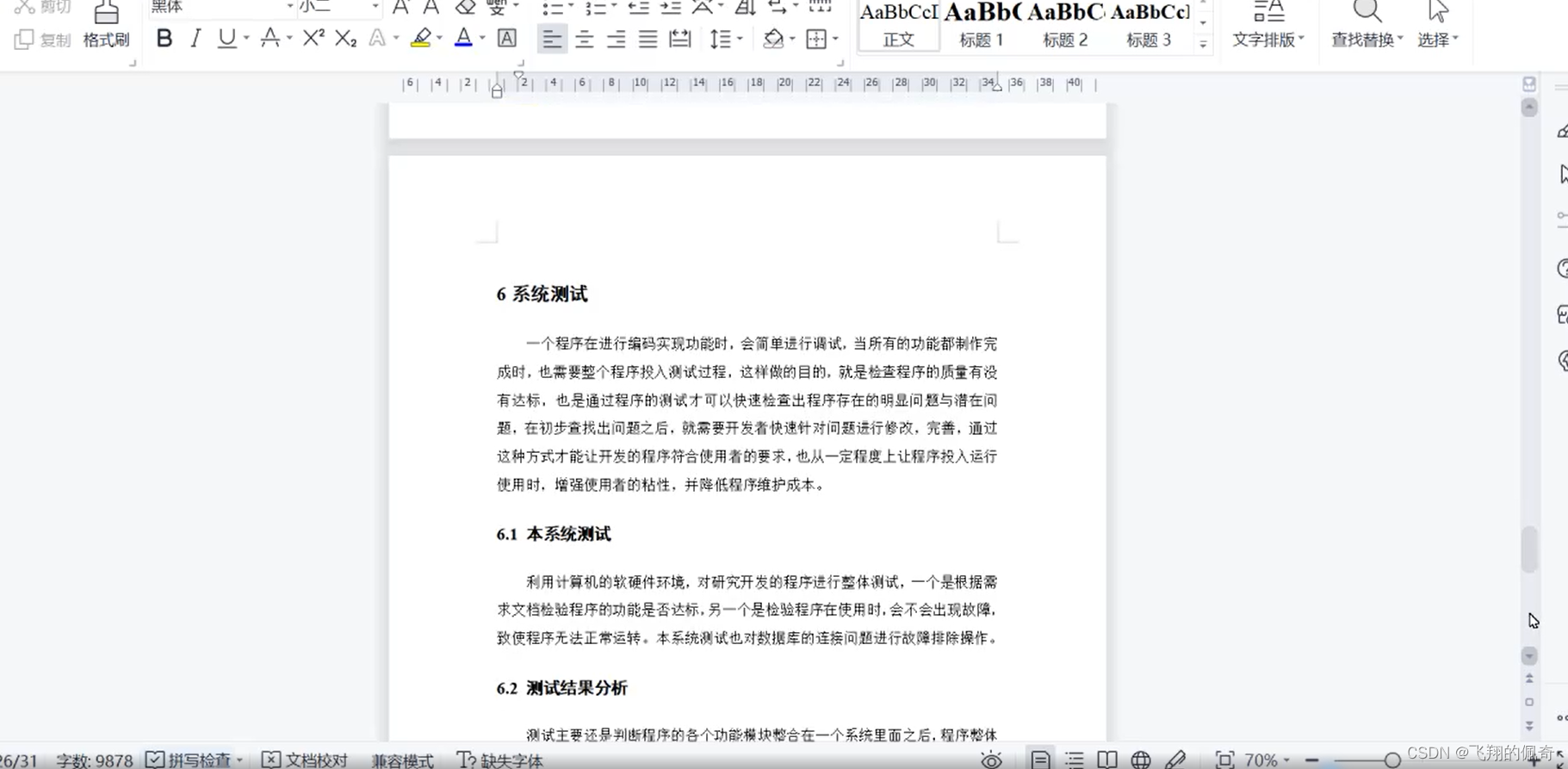Switch to page layout view
This screenshot has width=1568, height=769.
pyautogui.click(x=1040, y=760)
